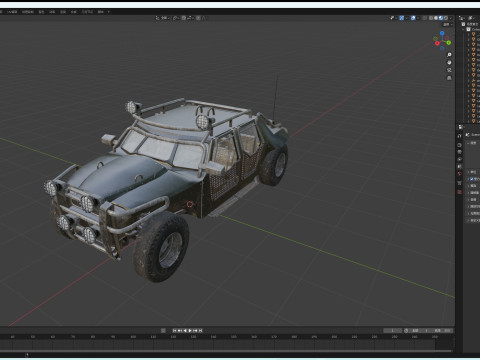
Task: Click the green Y axis on navigation gizmo
Action: [x=449, y=43]
